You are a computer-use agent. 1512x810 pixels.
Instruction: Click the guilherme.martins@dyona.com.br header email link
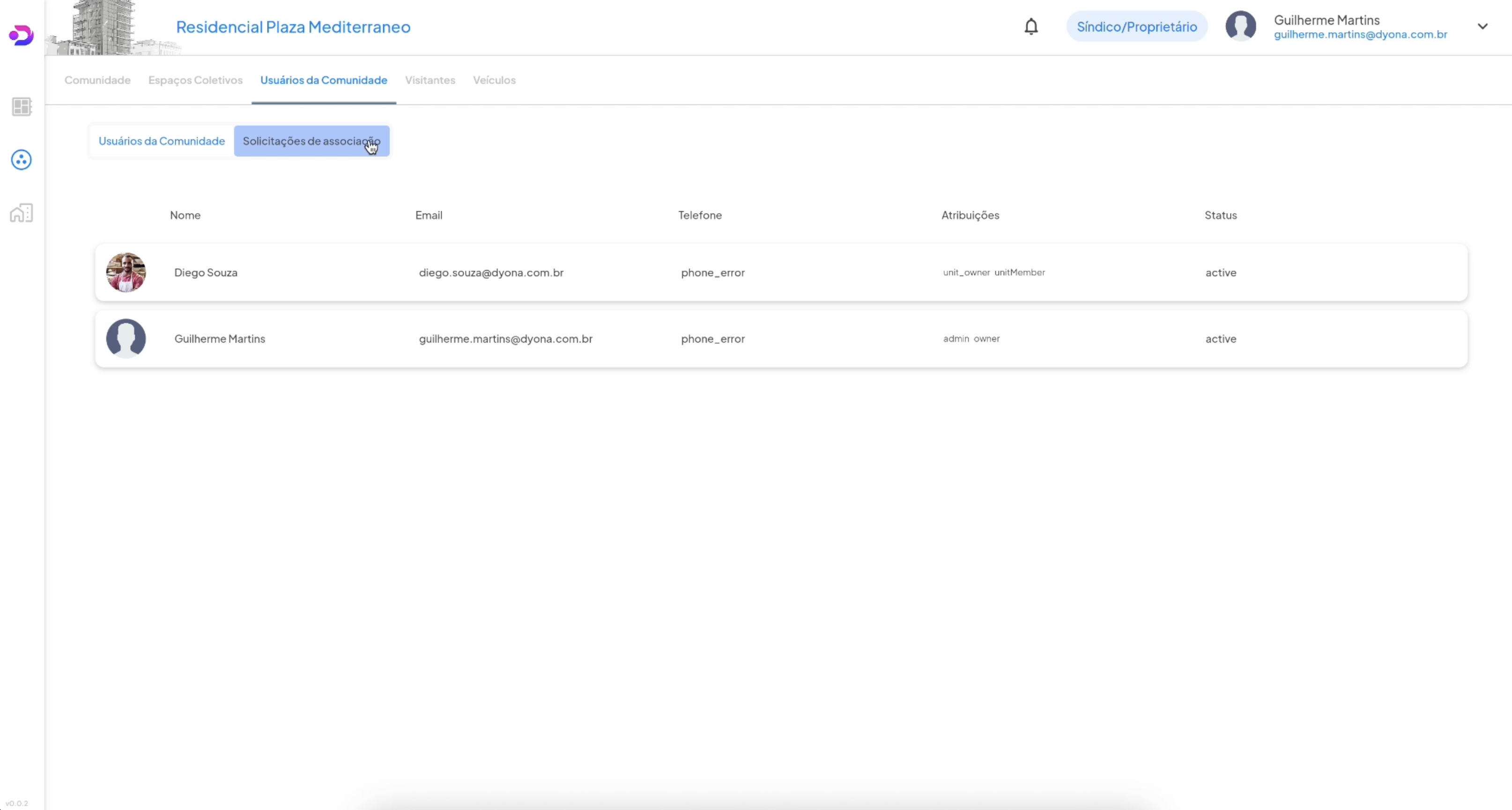pos(1360,35)
